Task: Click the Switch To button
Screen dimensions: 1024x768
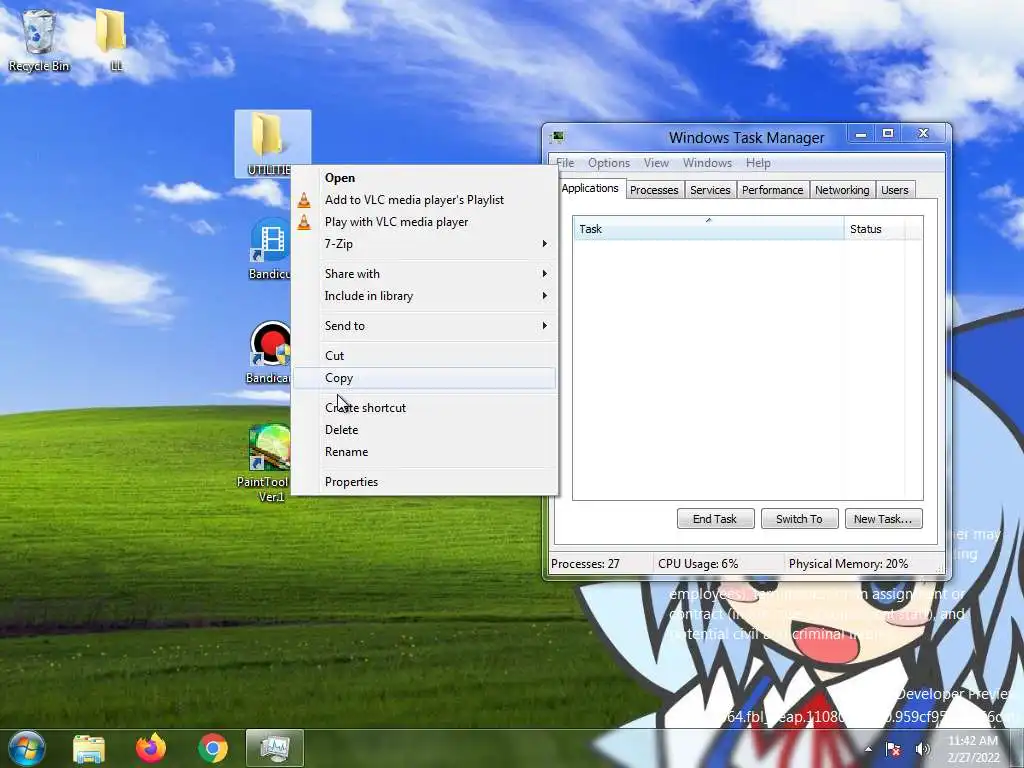Action: click(799, 519)
